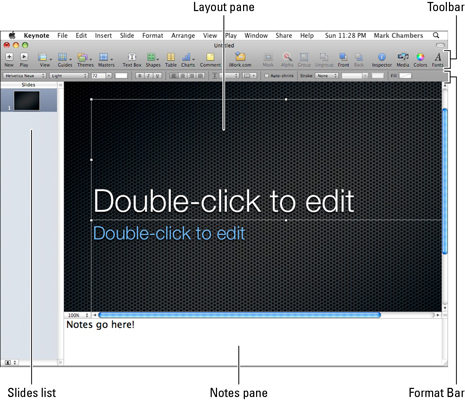Click the Shapes toolbar icon
Image resolution: width=465 pixels, height=400 pixels.
pyautogui.click(x=152, y=57)
